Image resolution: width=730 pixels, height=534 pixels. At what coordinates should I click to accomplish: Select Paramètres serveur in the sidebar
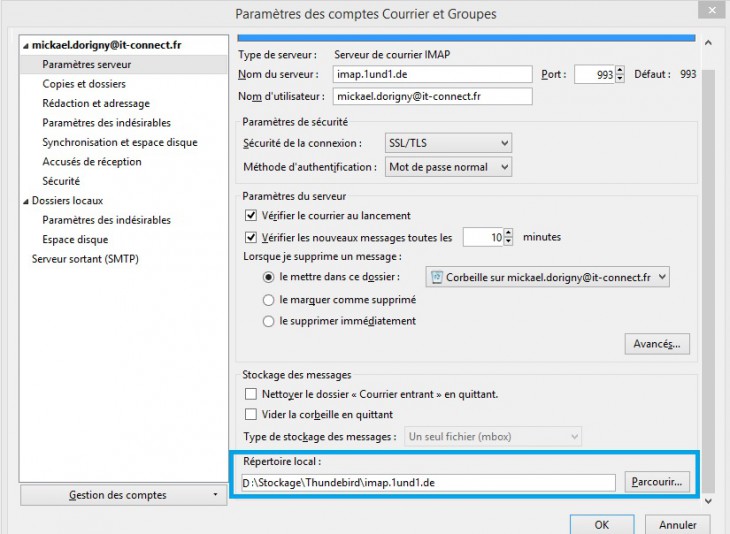pyautogui.click(x=87, y=64)
